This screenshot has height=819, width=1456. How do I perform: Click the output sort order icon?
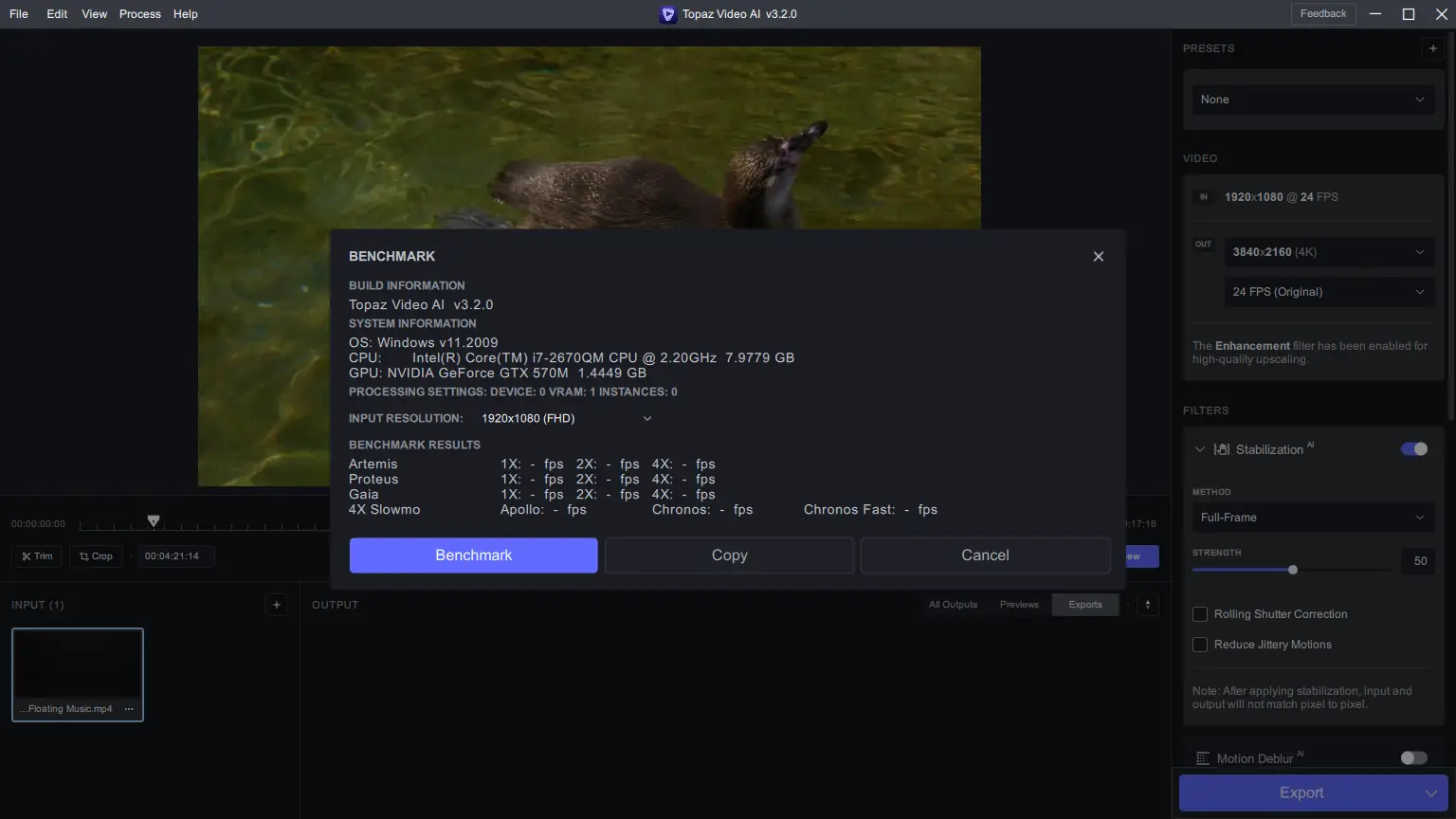click(1148, 605)
